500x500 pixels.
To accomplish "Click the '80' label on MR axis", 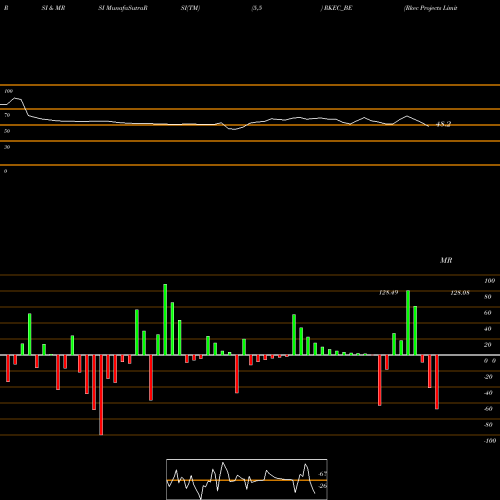I will tap(488, 297).
